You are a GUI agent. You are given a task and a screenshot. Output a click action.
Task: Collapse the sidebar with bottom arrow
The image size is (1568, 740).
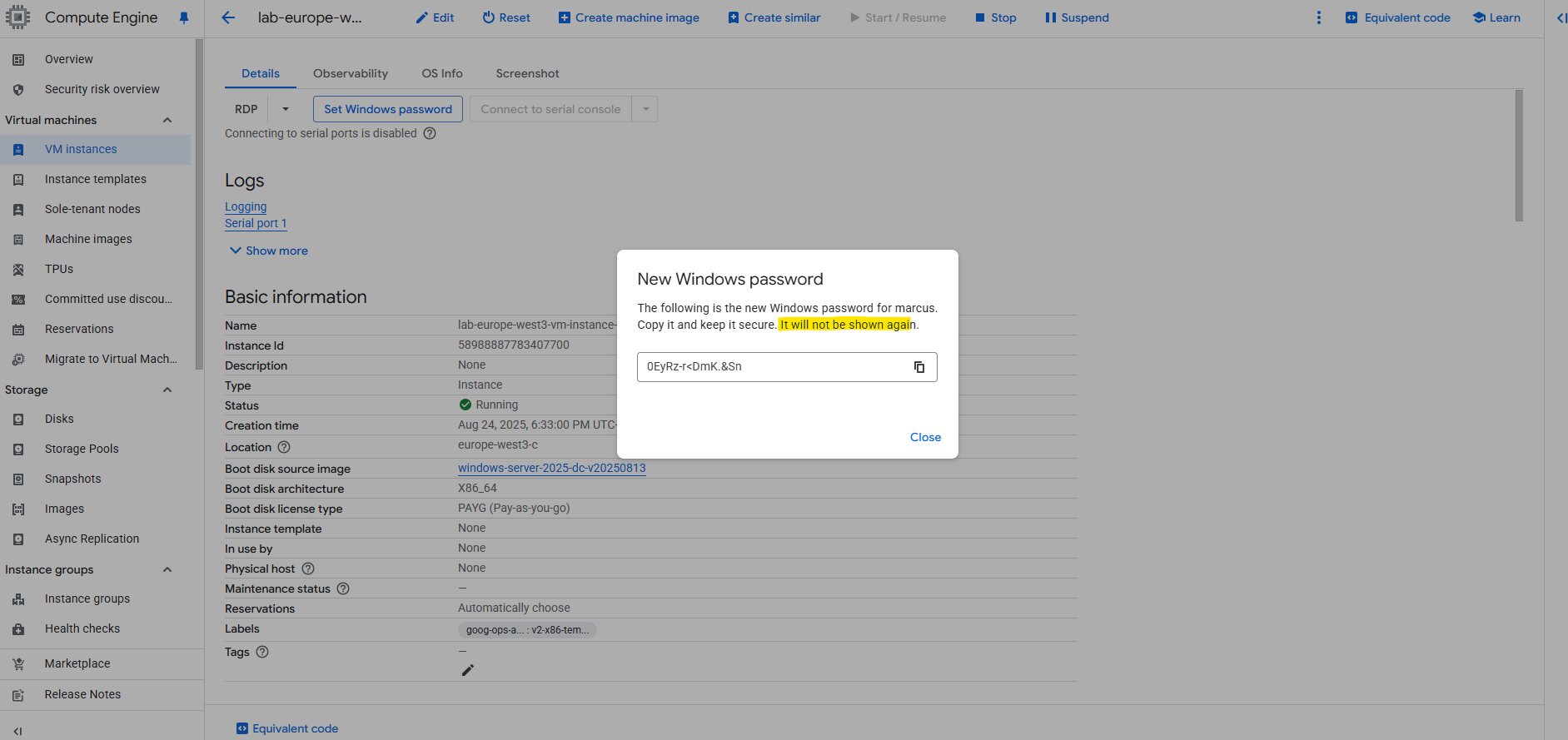point(17,731)
